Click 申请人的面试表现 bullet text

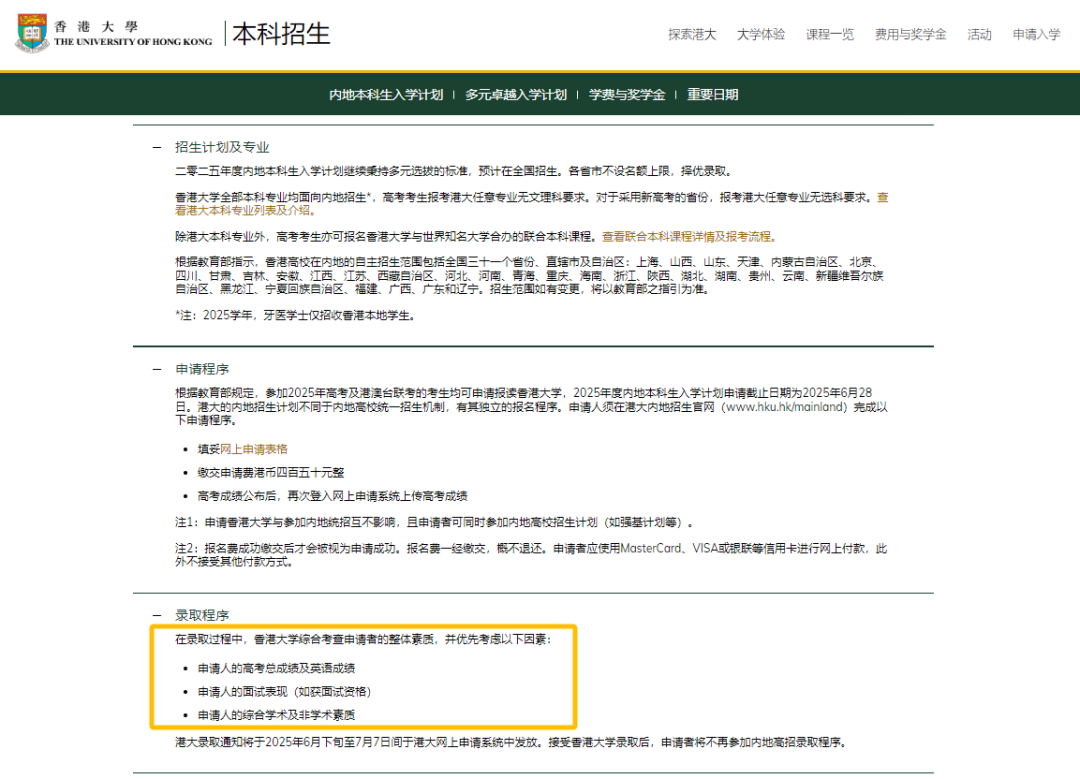[284, 692]
